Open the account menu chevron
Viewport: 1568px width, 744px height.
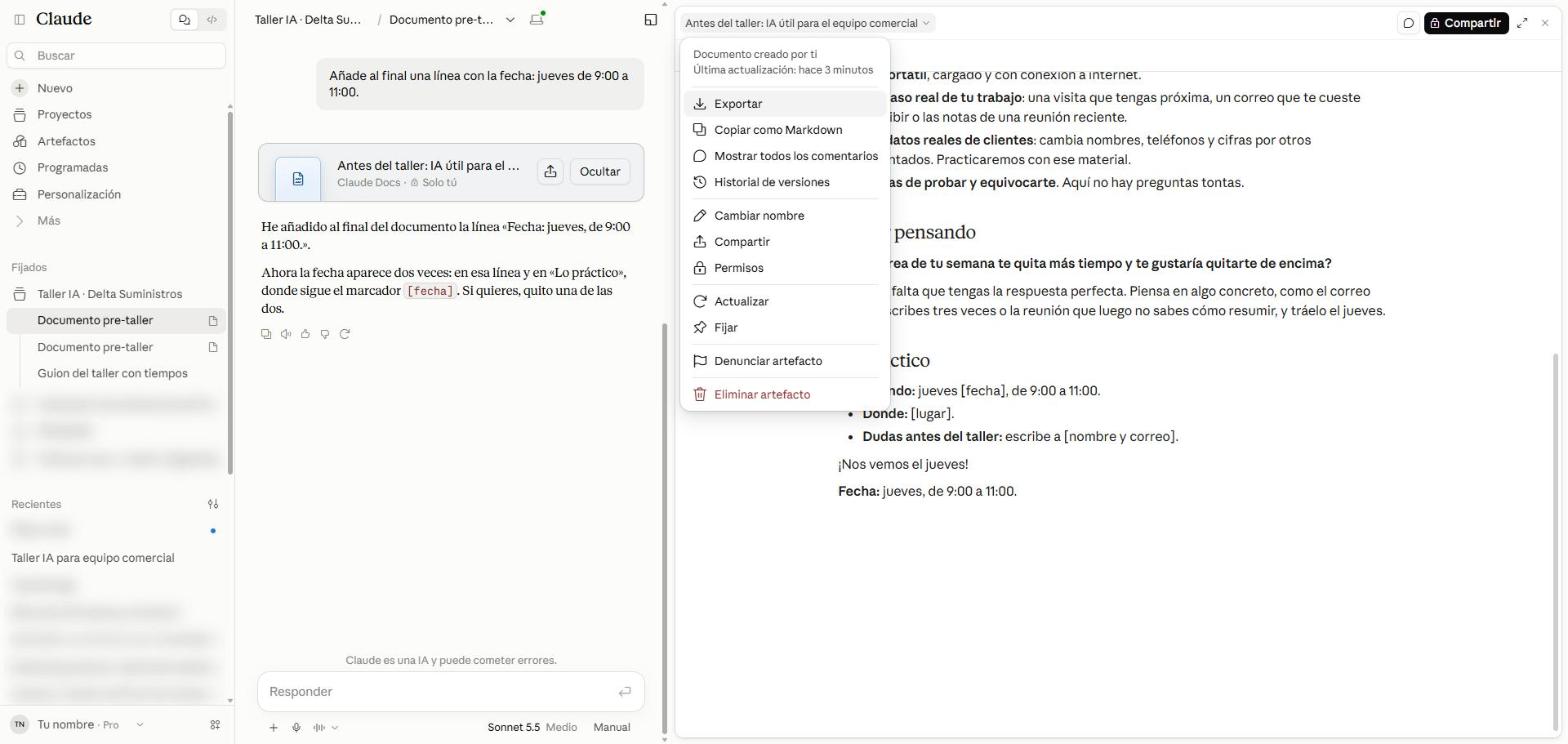tap(139, 725)
